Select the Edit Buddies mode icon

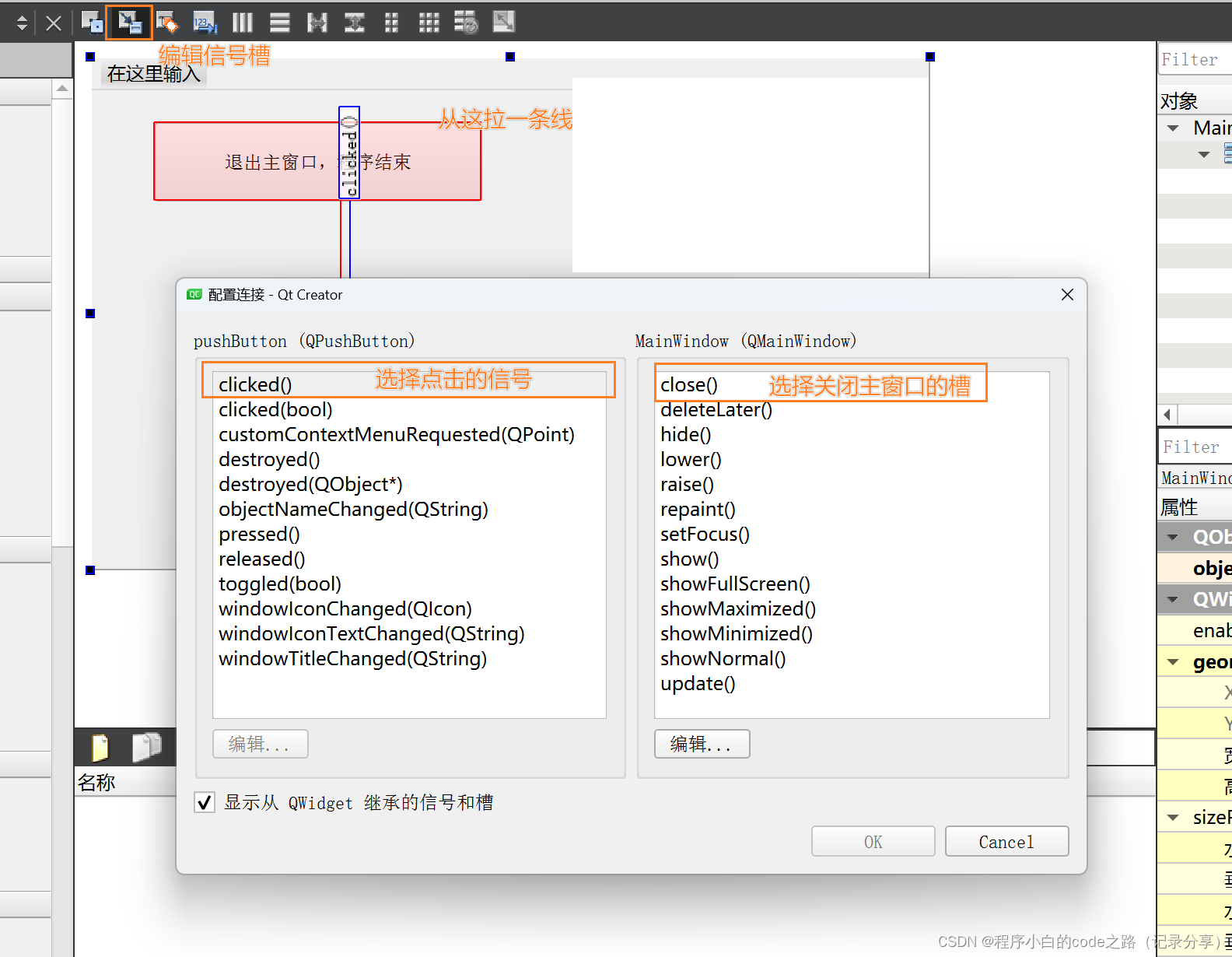(x=166, y=23)
